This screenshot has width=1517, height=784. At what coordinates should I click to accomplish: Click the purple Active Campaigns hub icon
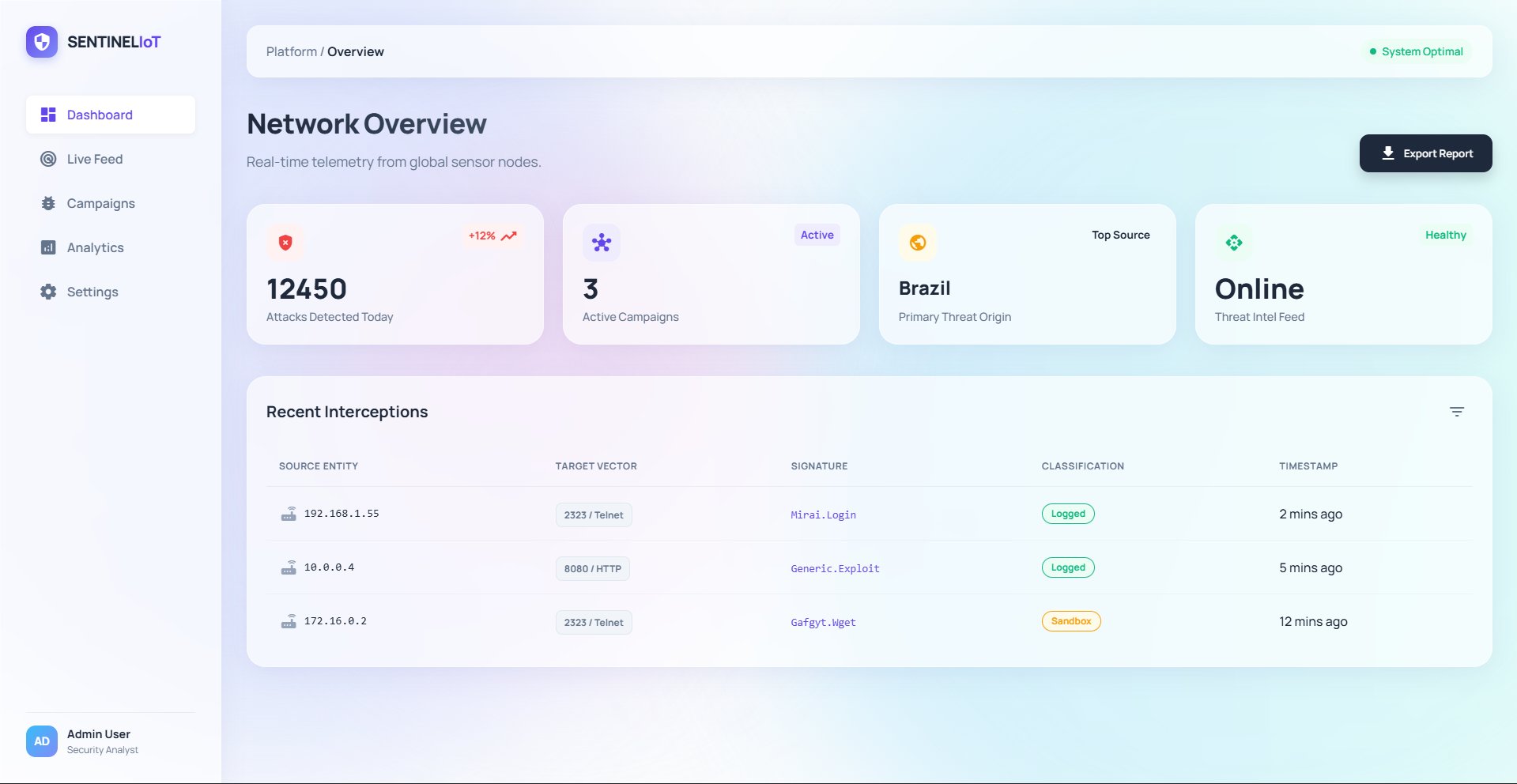pos(602,243)
